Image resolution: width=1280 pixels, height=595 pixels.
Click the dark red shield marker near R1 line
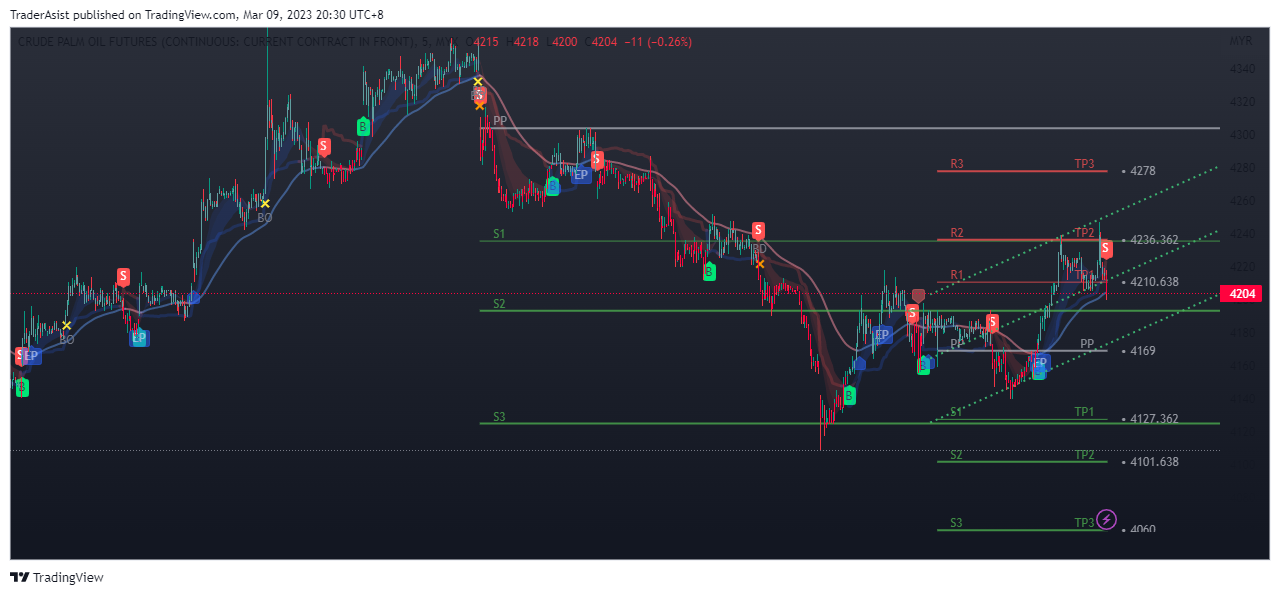(x=918, y=296)
